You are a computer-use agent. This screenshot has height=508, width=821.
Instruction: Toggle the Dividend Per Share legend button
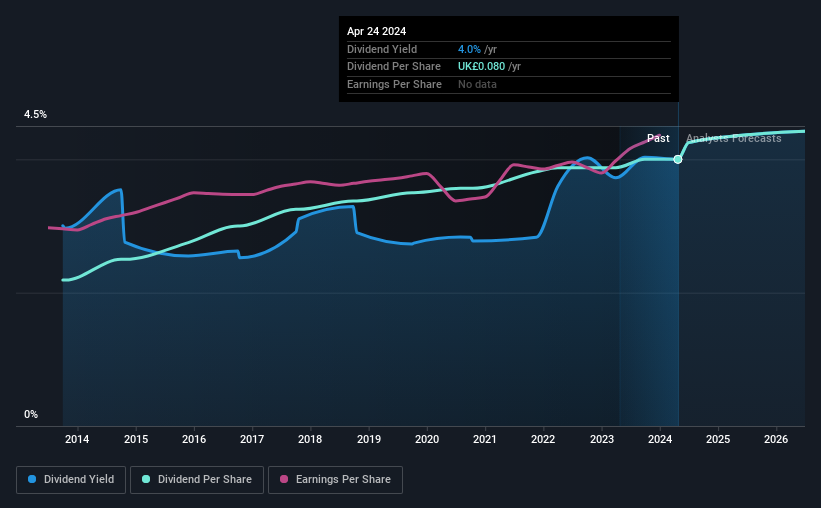(x=197, y=480)
